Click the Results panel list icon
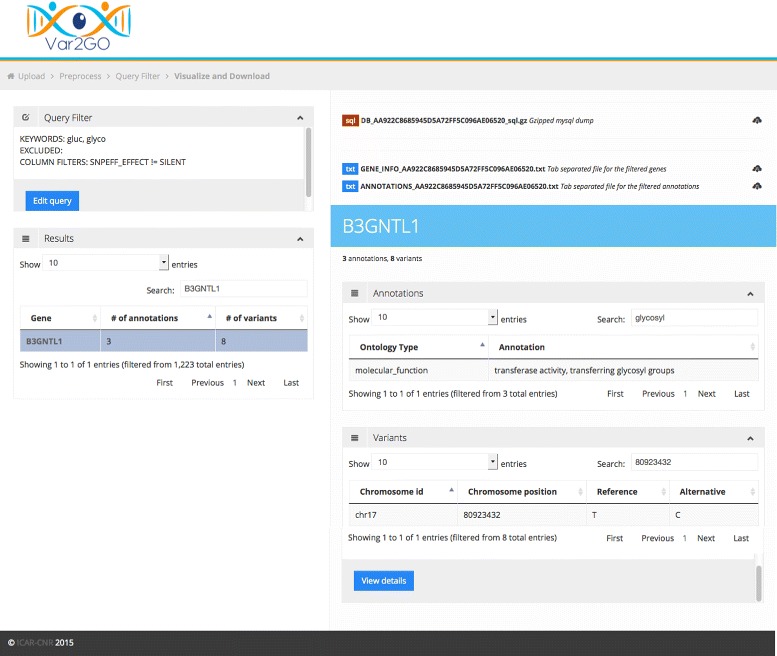This screenshot has height=656, width=777. pyautogui.click(x=26, y=239)
